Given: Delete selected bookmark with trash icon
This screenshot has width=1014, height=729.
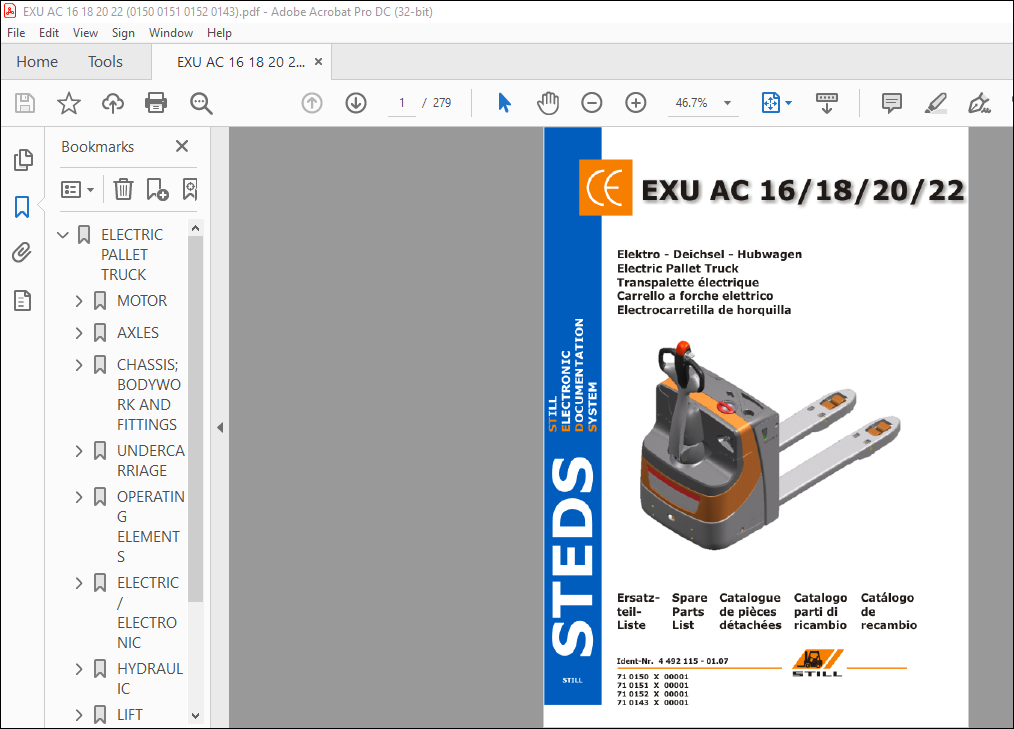Looking at the screenshot, I should pos(123,190).
